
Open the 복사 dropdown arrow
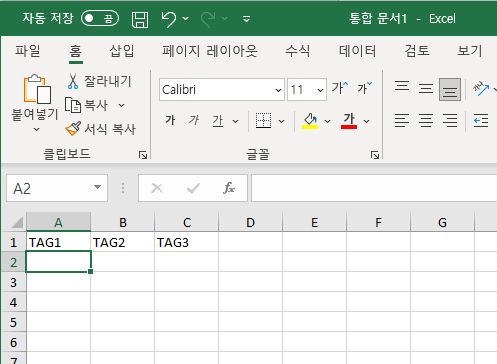click(121, 106)
